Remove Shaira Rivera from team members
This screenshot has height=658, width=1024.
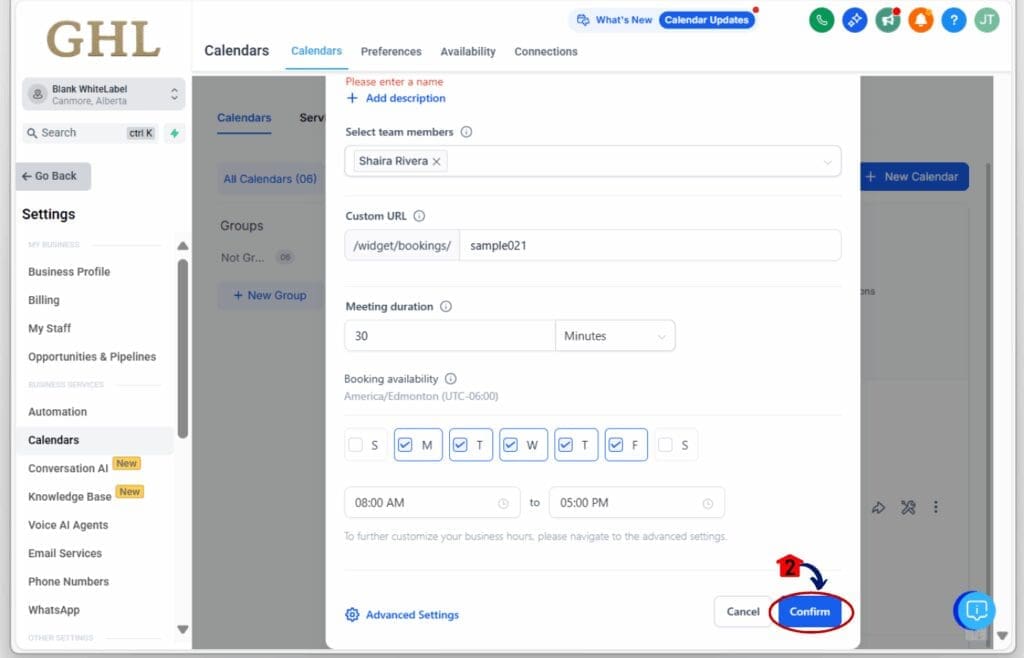tap(436, 162)
